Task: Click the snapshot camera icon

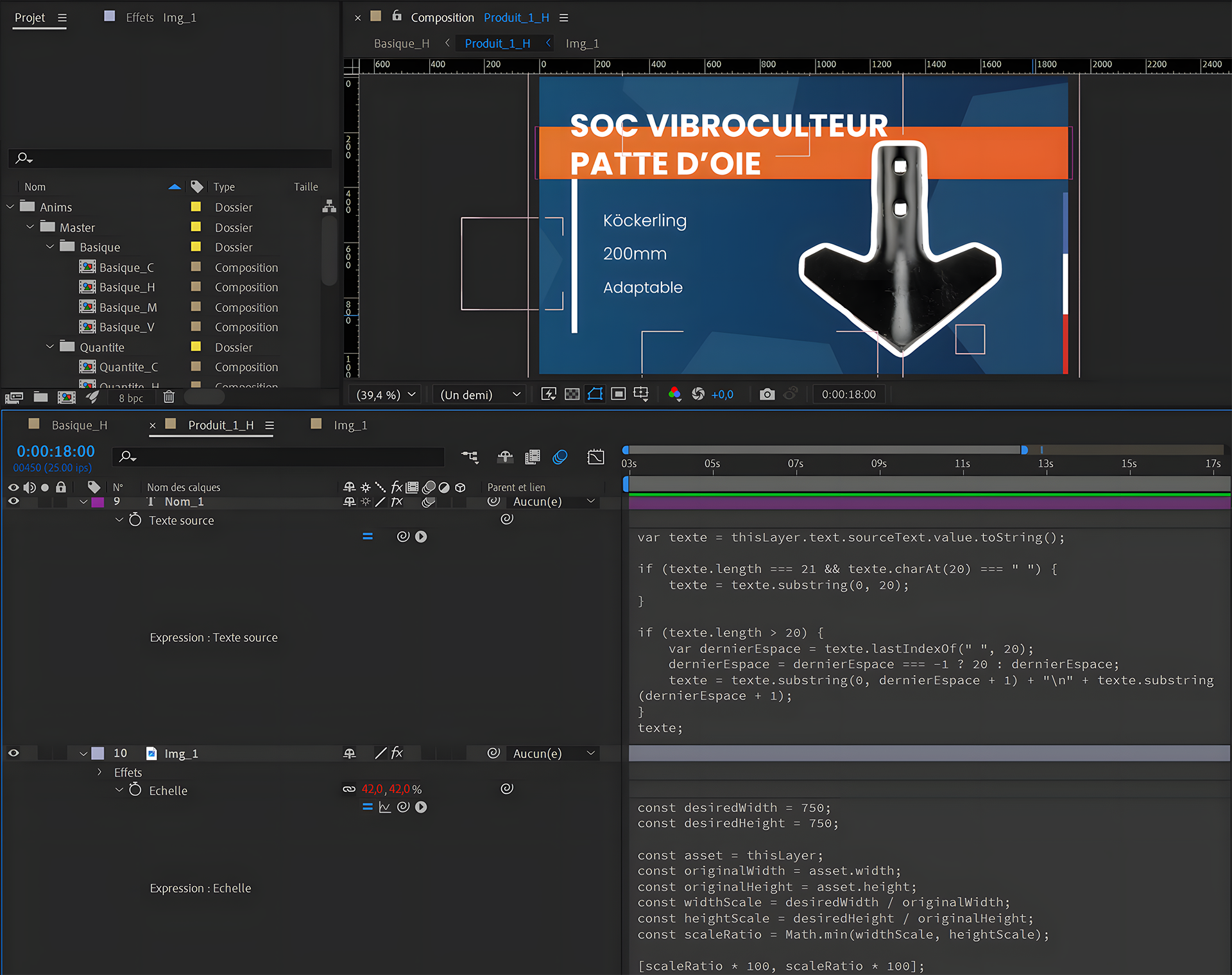Action: [767, 394]
